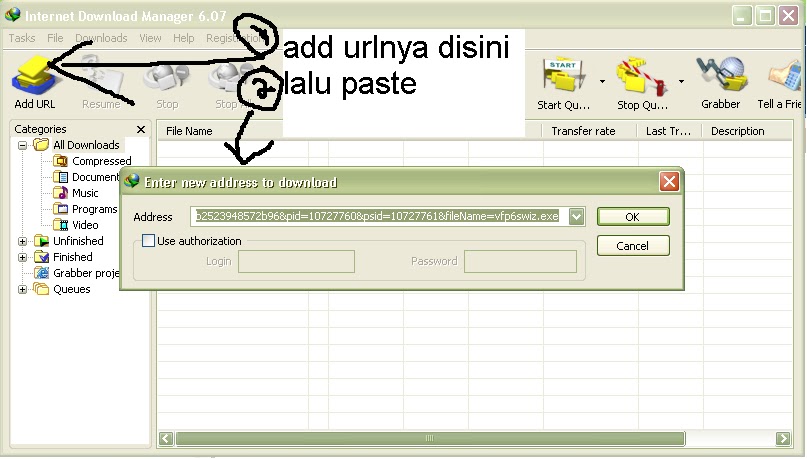The height and width of the screenshot is (459, 807).
Task: Close the Enter new address dialog
Action: (669, 182)
